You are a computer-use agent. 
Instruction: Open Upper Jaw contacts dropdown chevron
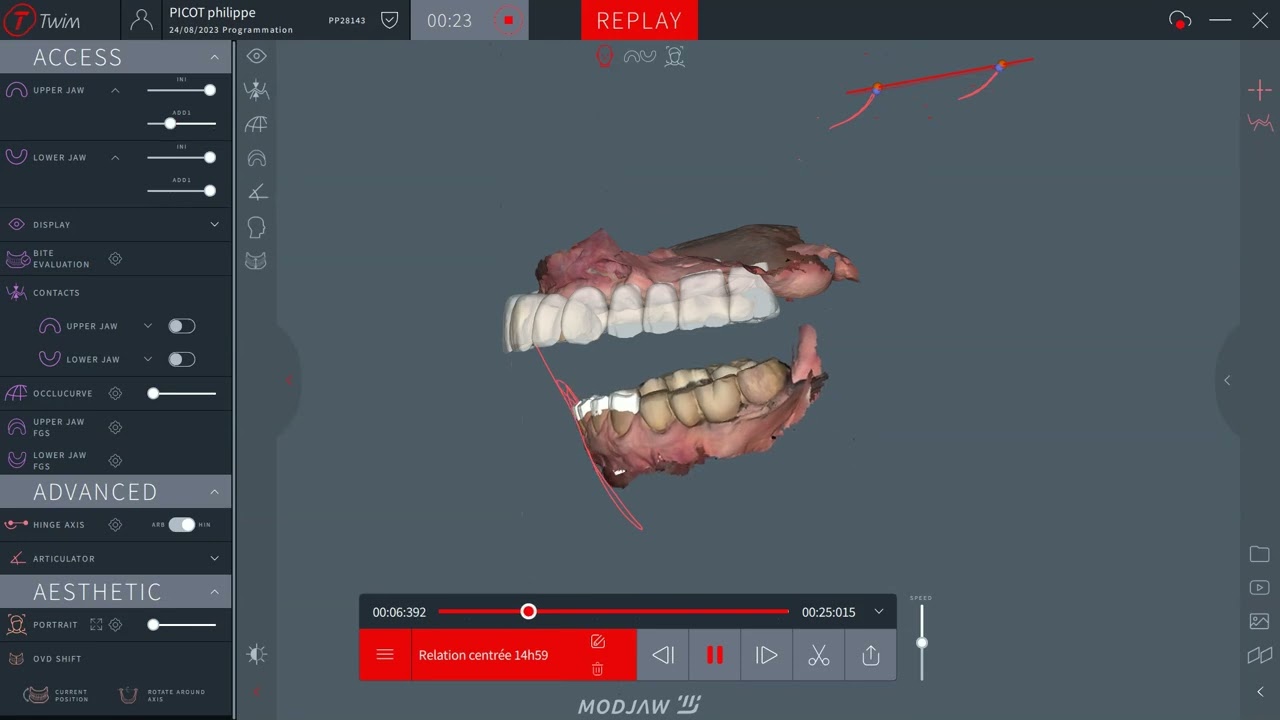(x=148, y=326)
